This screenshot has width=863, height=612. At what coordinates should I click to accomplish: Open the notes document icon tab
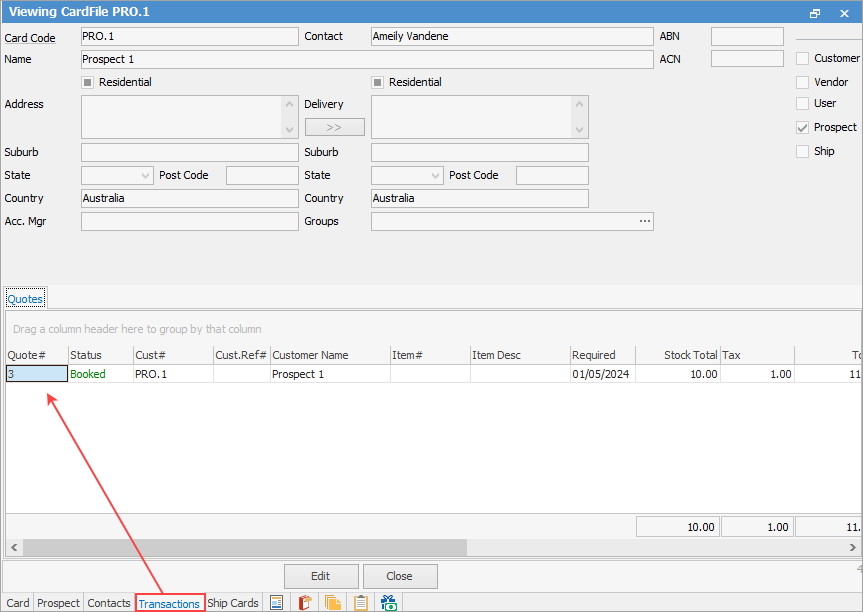277,603
